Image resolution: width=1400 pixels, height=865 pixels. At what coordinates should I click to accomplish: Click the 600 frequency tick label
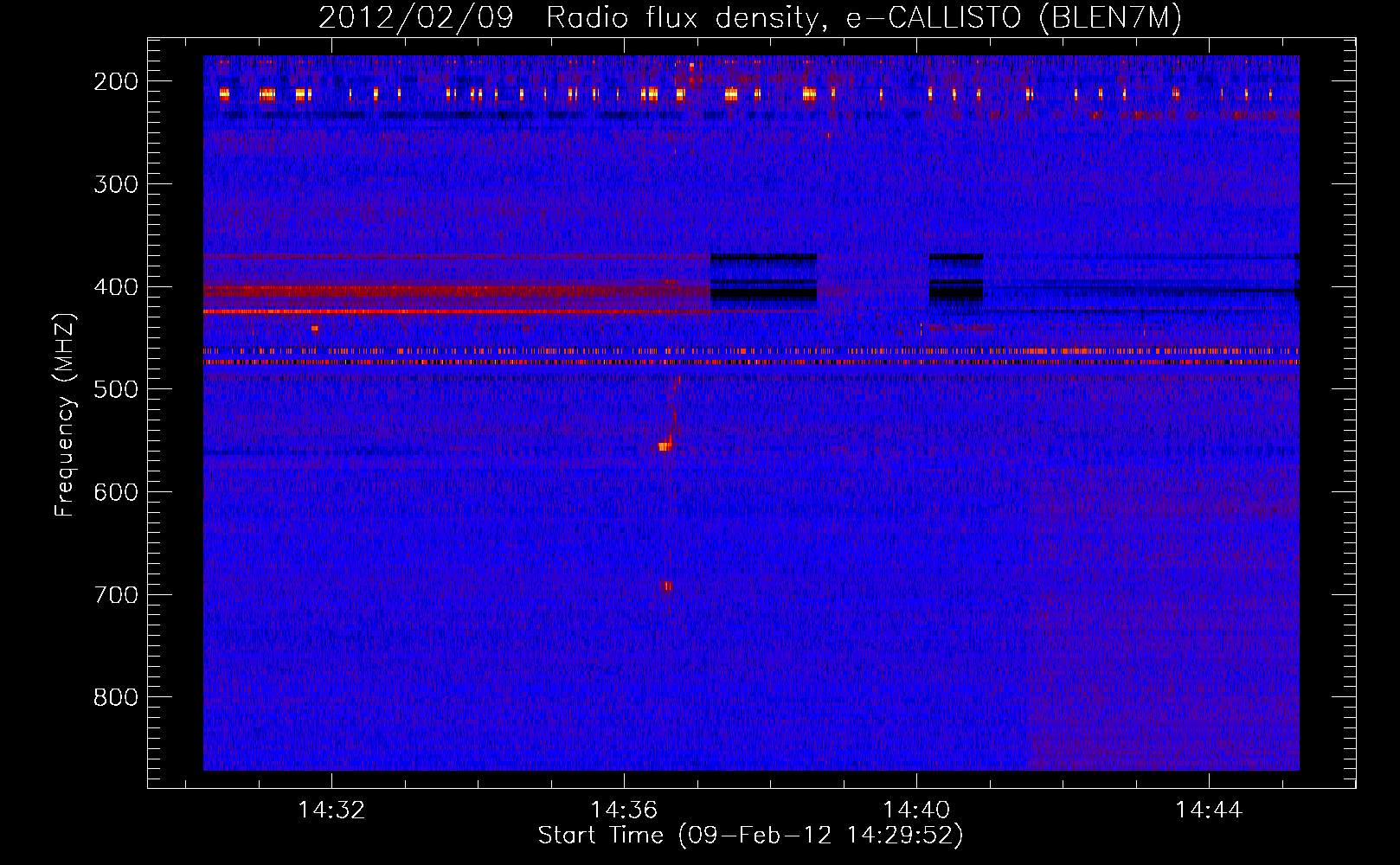point(116,491)
